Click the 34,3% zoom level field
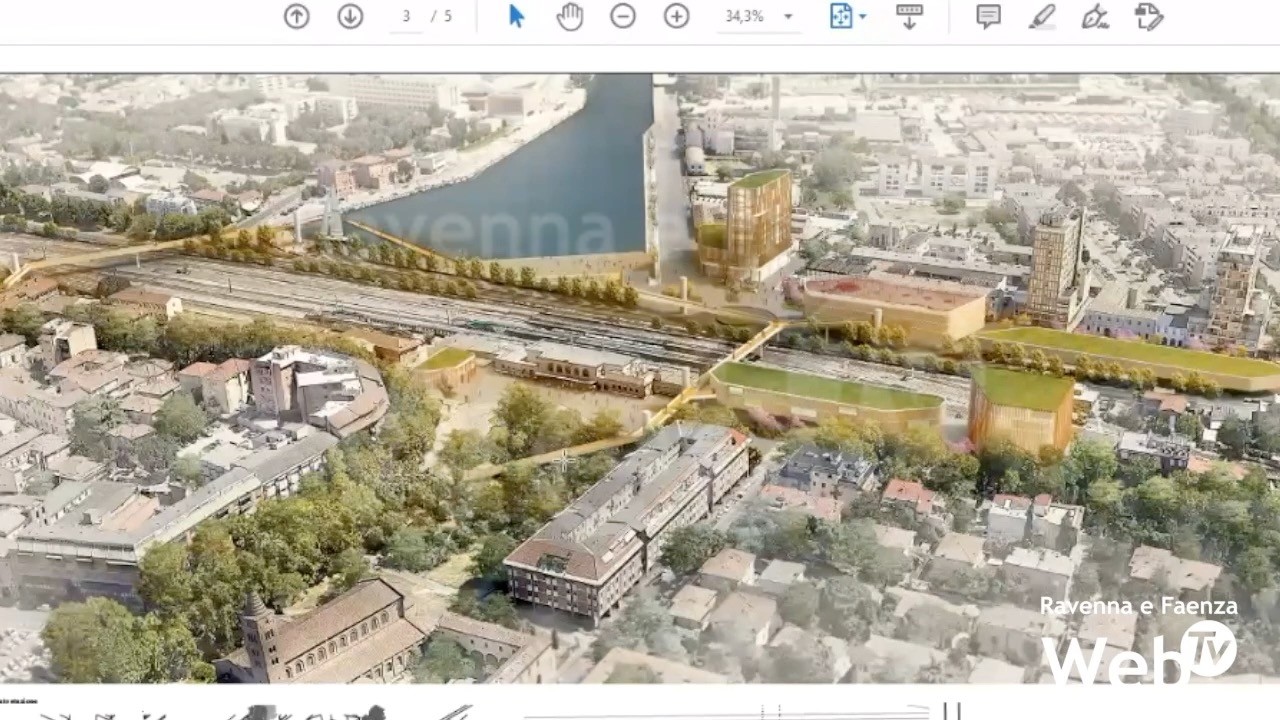The width and height of the screenshot is (1280, 720). point(745,16)
